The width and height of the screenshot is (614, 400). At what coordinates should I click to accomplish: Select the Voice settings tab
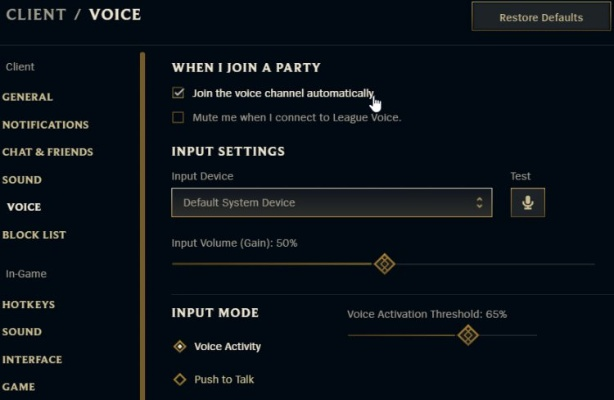24,207
